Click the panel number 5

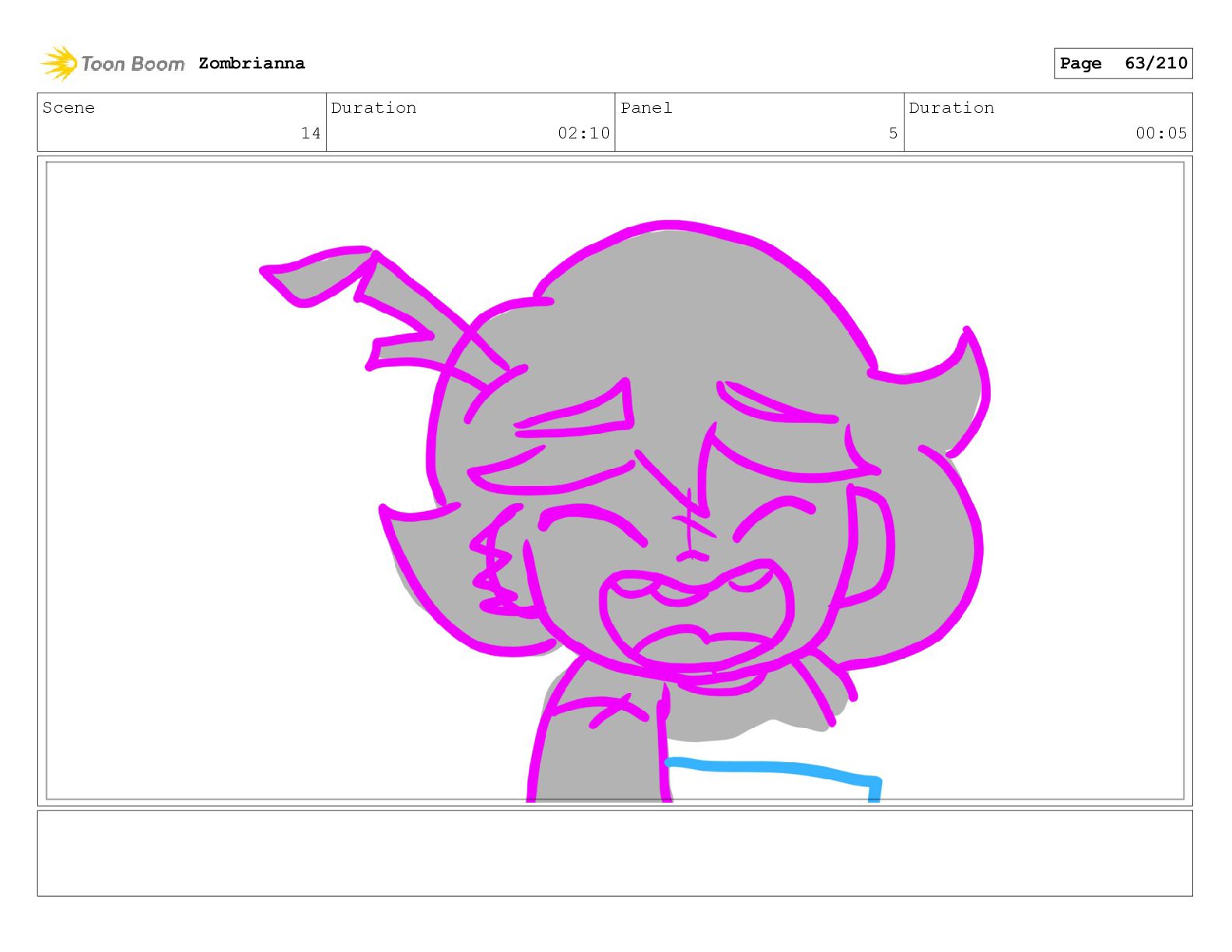pyautogui.click(x=893, y=133)
